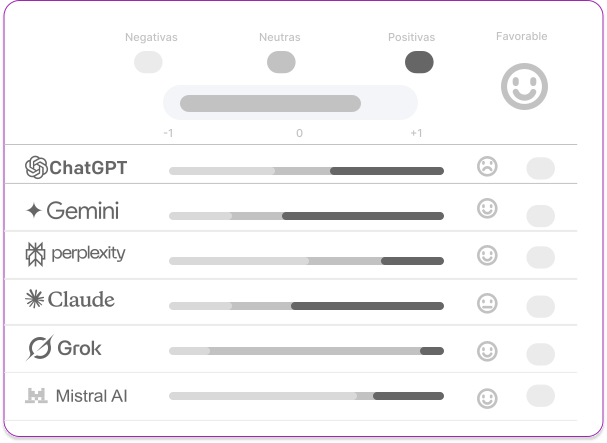Toggle the Mistral AI row switch
The image size is (607, 443).
[x=540, y=395]
